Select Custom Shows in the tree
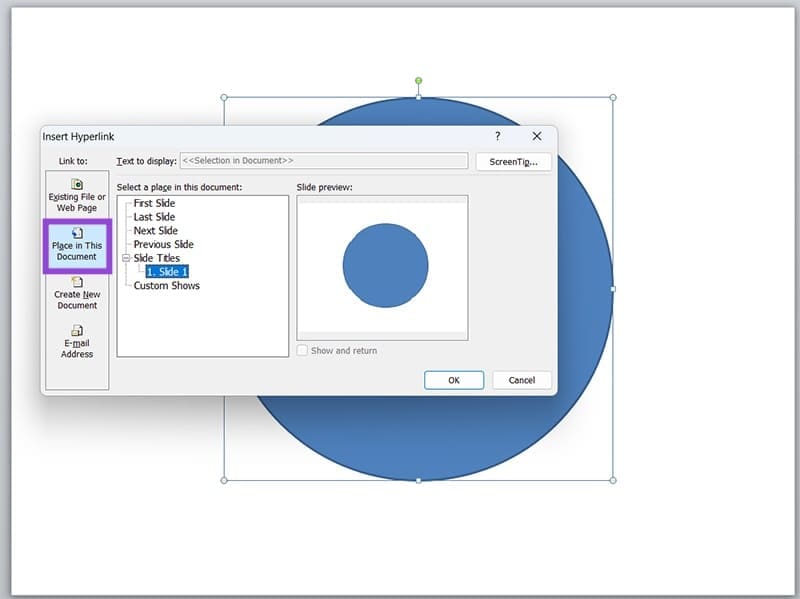This screenshot has width=800, height=599. [166, 285]
